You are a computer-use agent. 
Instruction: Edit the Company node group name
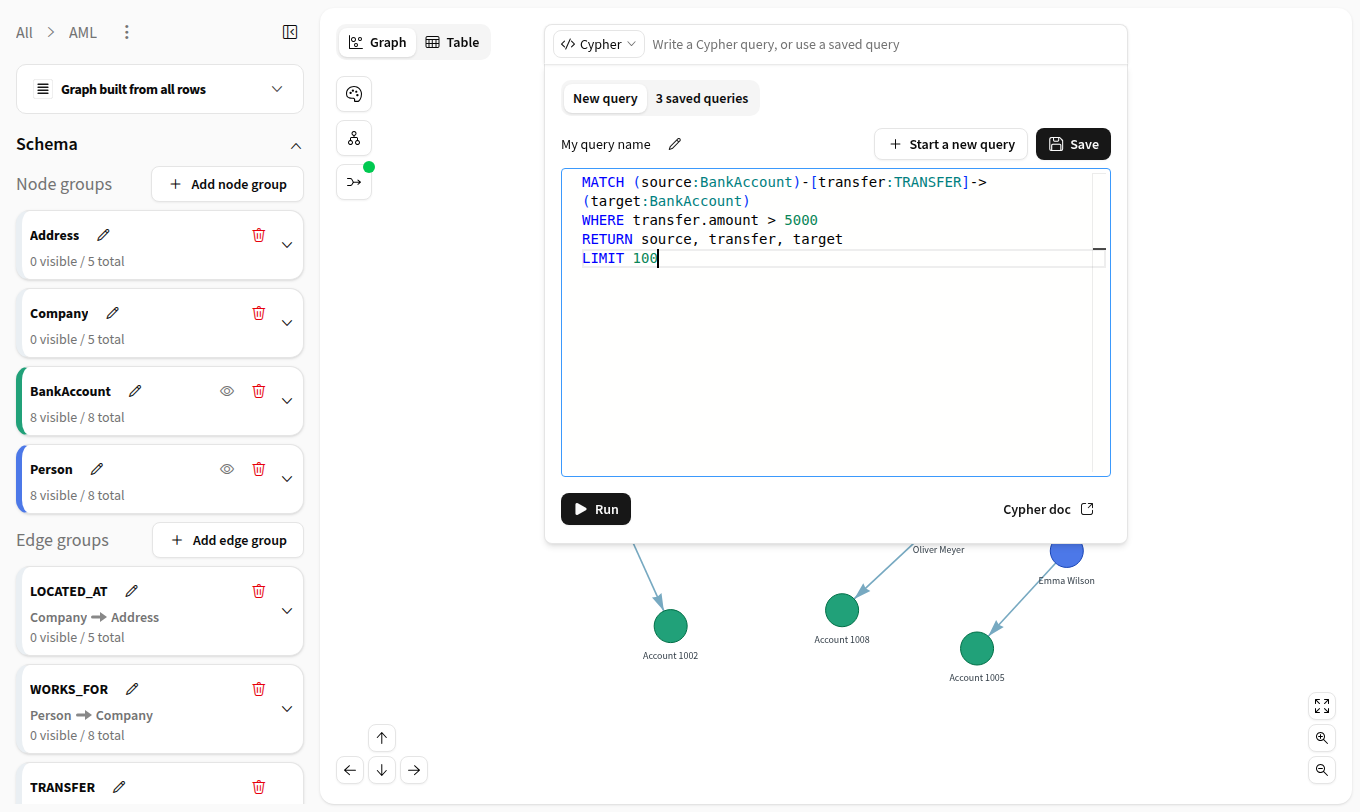click(x=112, y=313)
